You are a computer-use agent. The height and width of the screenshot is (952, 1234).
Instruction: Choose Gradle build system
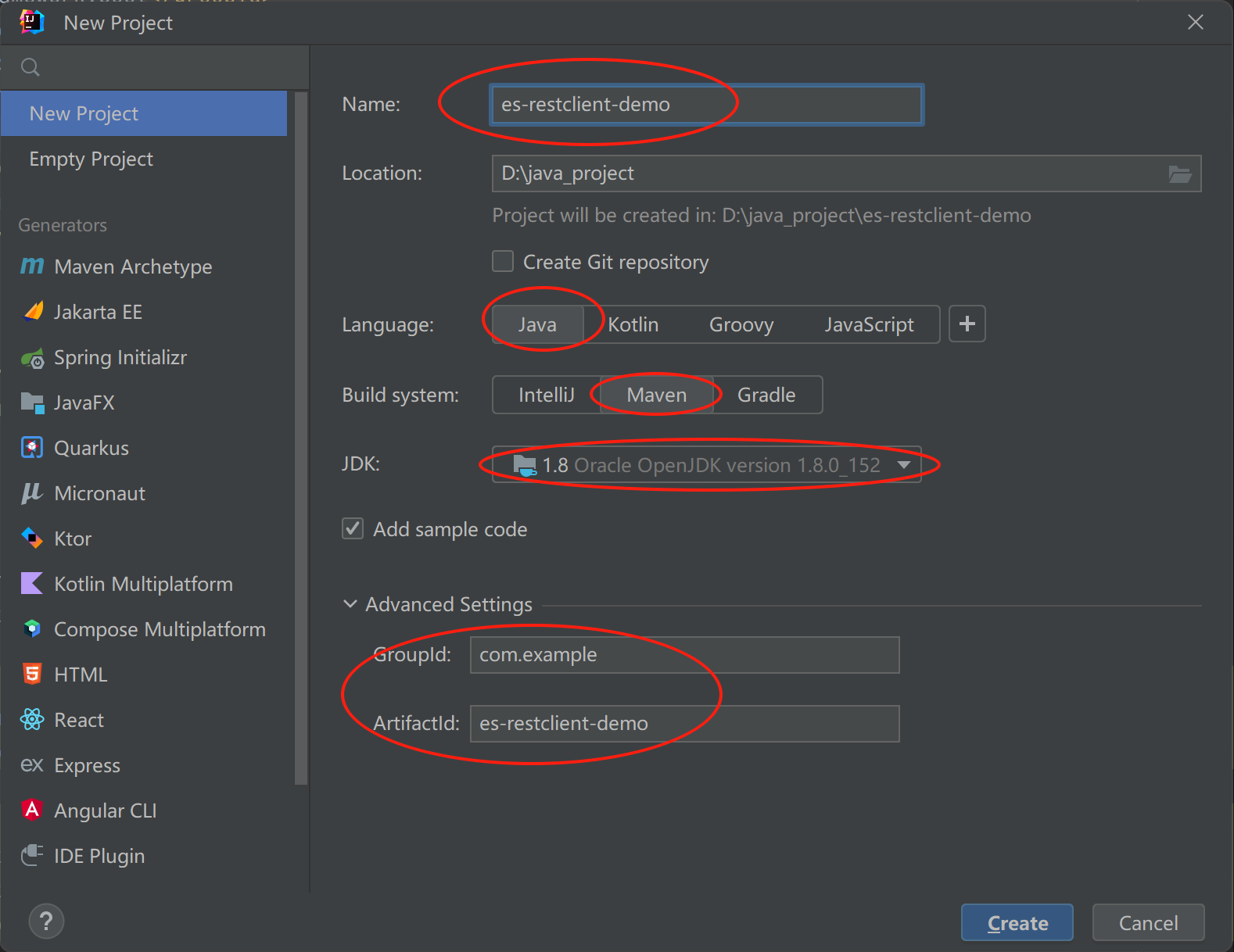pyautogui.click(x=766, y=395)
